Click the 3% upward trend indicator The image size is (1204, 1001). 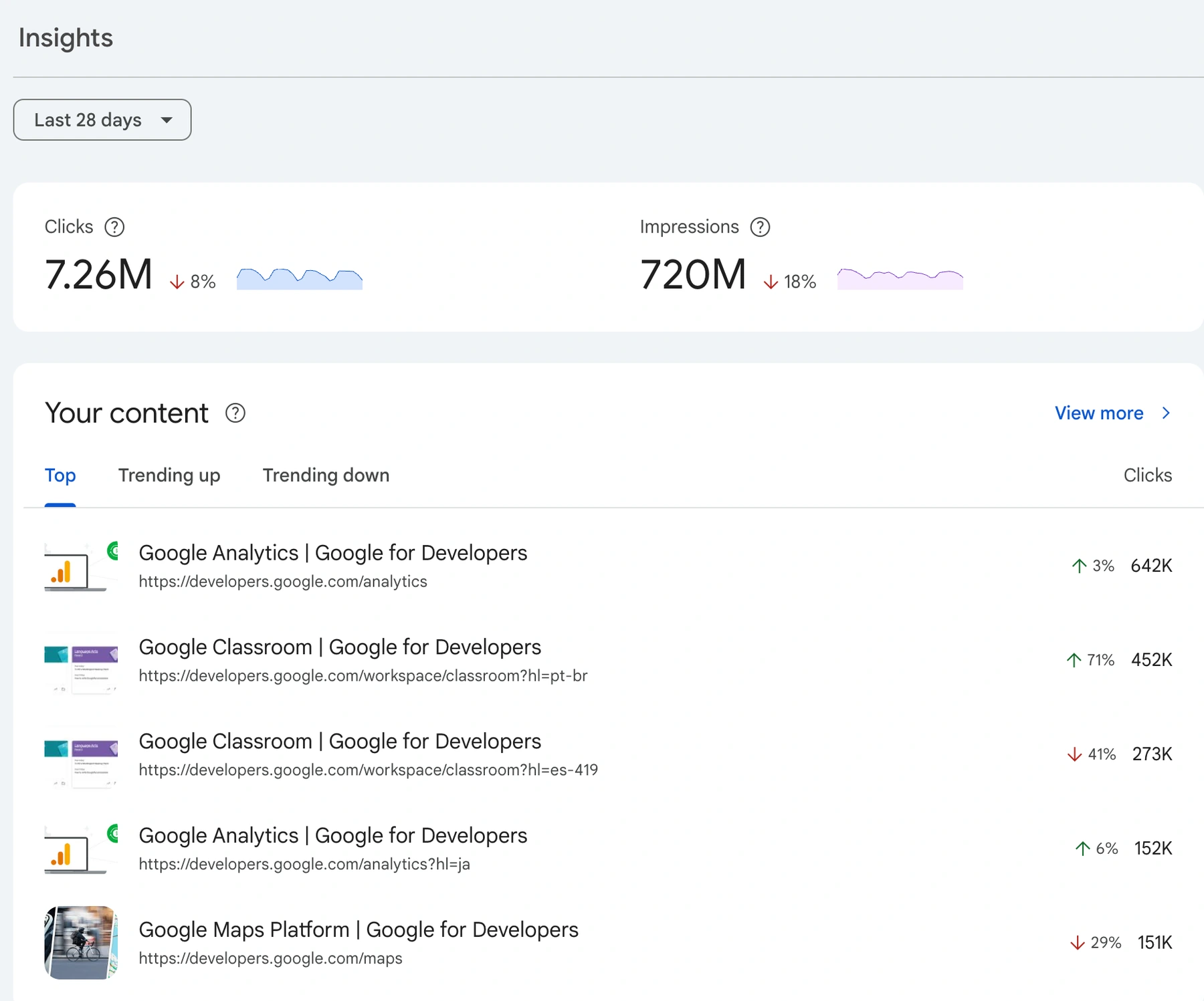(1093, 566)
